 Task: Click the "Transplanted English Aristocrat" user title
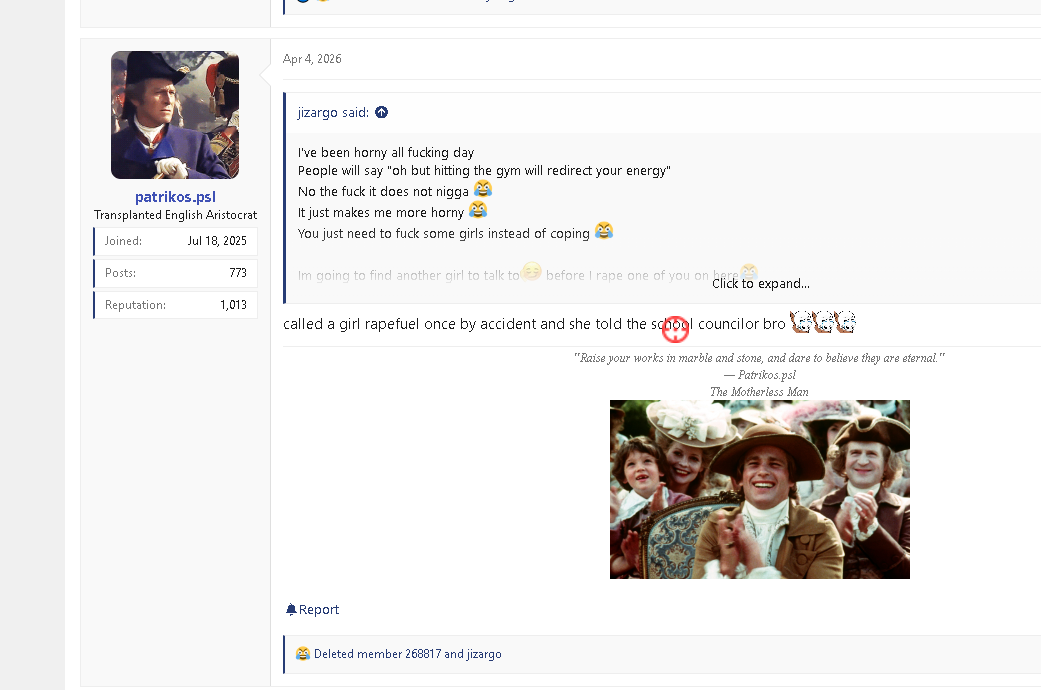175,215
